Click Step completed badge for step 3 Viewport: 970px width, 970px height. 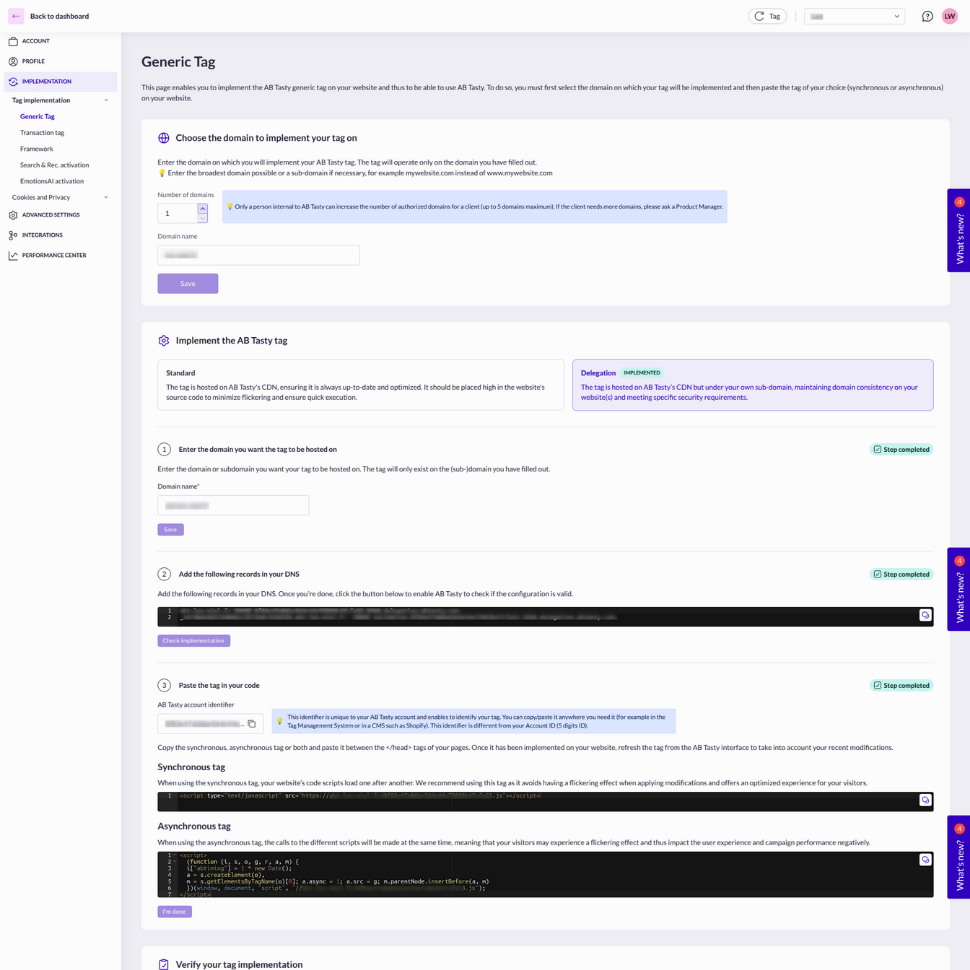pyautogui.click(x=901, y=685)
